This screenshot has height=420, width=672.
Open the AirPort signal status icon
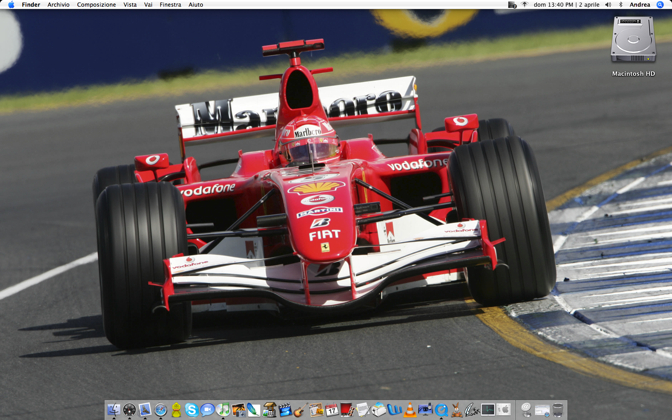(x=525, y=4)
